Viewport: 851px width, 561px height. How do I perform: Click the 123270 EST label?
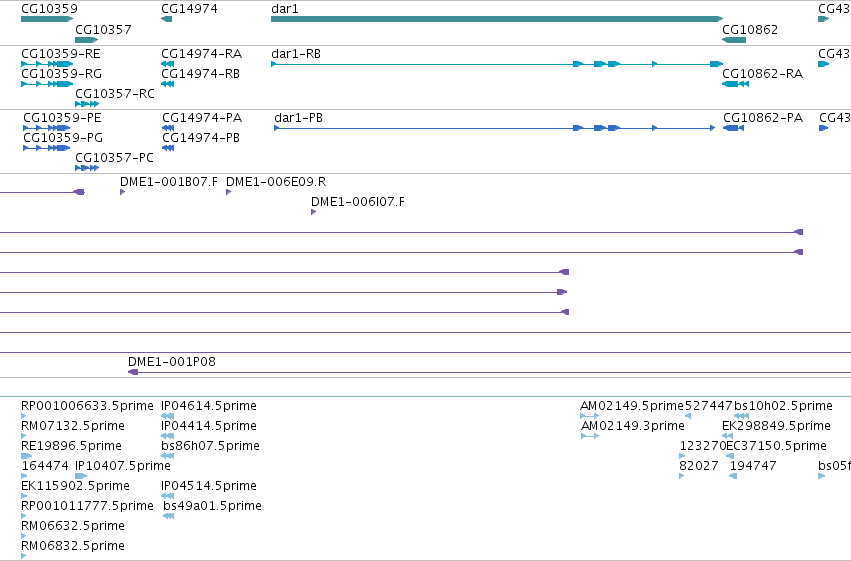tap(702, 446)
